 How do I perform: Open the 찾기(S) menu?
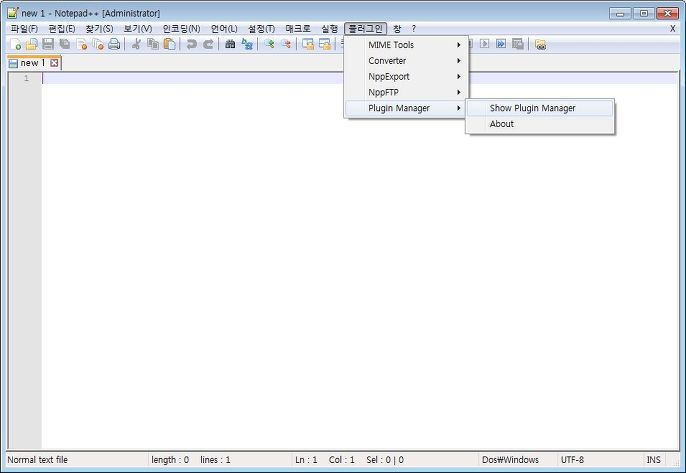click(x=99, y=29)
